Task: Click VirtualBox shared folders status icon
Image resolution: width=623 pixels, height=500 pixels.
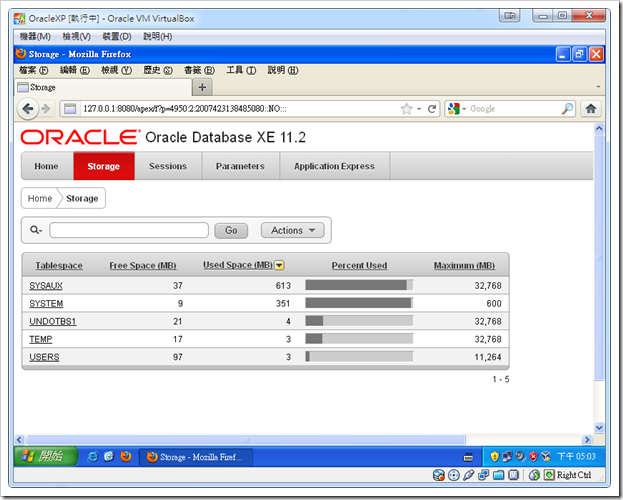Action: click(x=499, y=475)
